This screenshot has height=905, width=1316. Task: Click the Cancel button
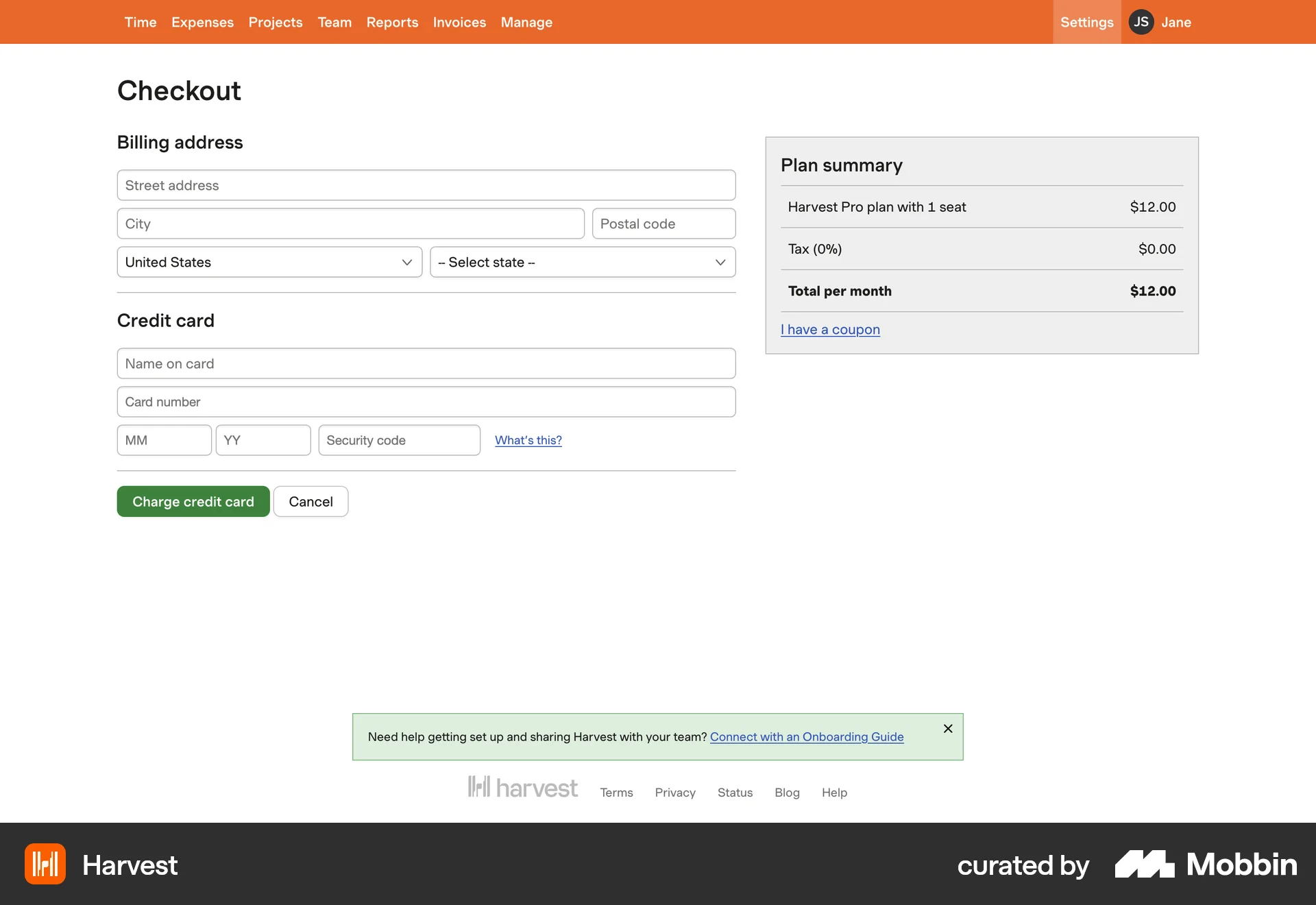(x=310, y=501)
